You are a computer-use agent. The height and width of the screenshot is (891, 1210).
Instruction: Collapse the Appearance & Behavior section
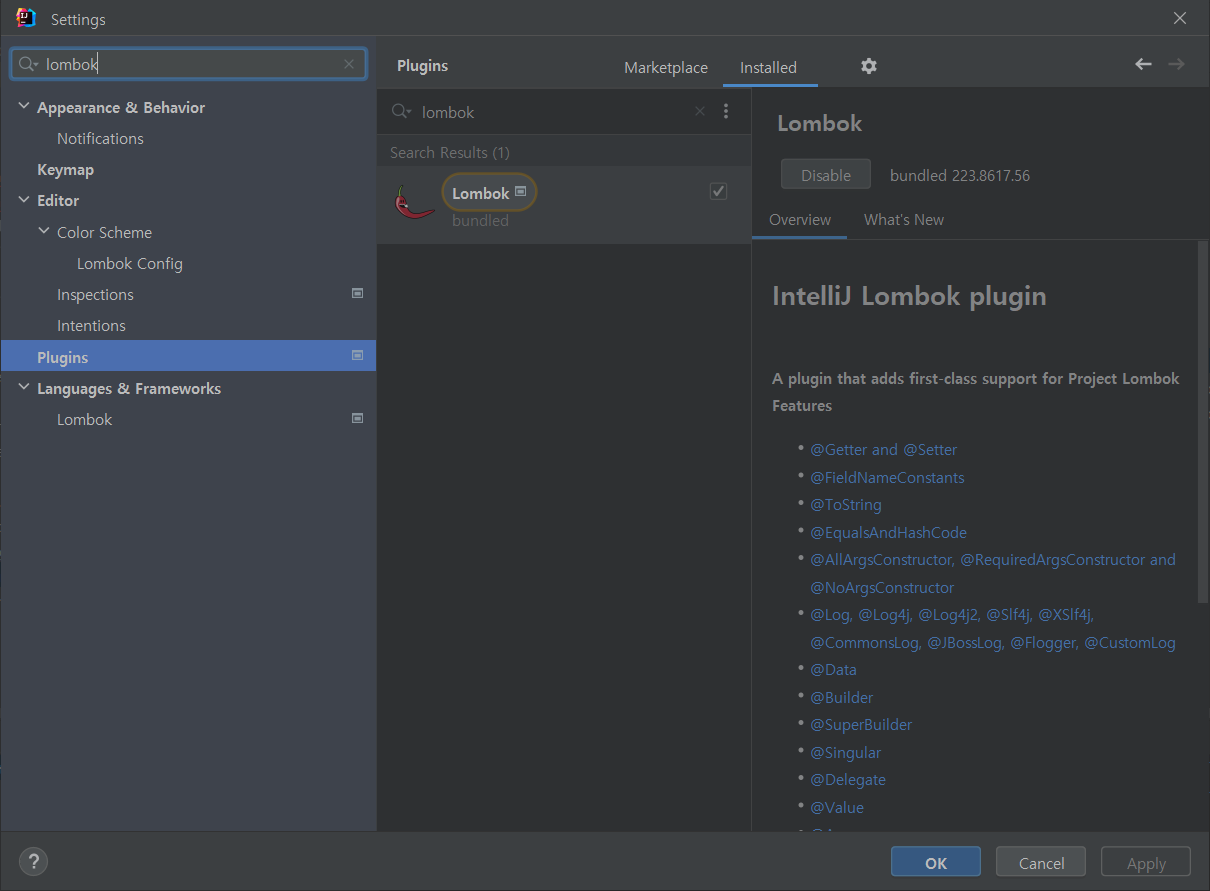coord(24,107)
